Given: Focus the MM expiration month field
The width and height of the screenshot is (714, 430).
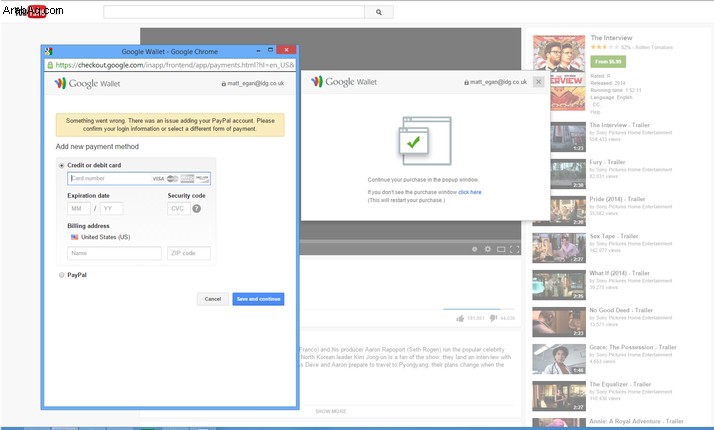Looking at the screenshot, I should [79, 209].
